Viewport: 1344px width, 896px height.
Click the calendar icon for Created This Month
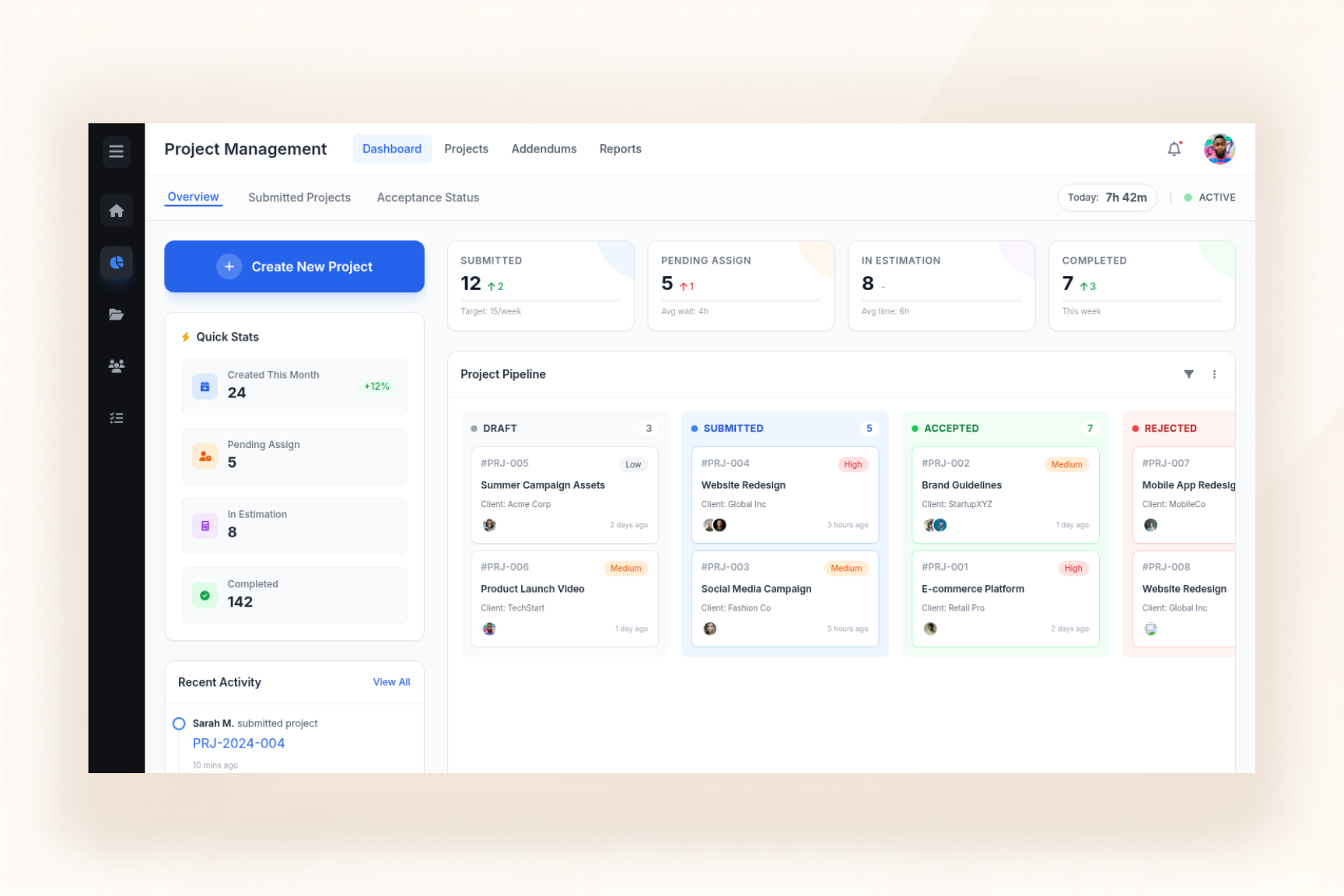point(205,387)
